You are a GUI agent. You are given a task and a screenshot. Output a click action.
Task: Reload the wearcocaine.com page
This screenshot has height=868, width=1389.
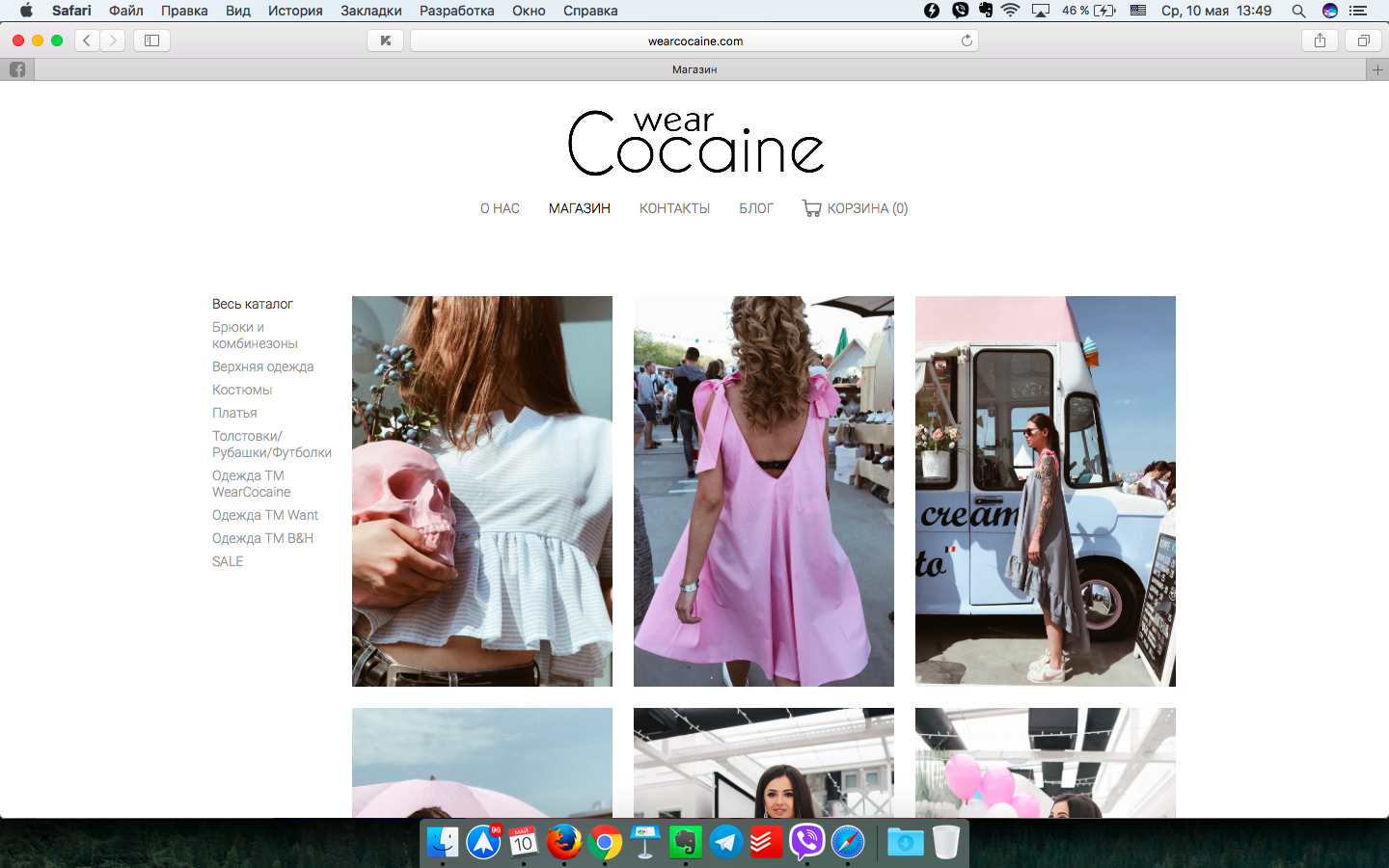tap(967, 41)
